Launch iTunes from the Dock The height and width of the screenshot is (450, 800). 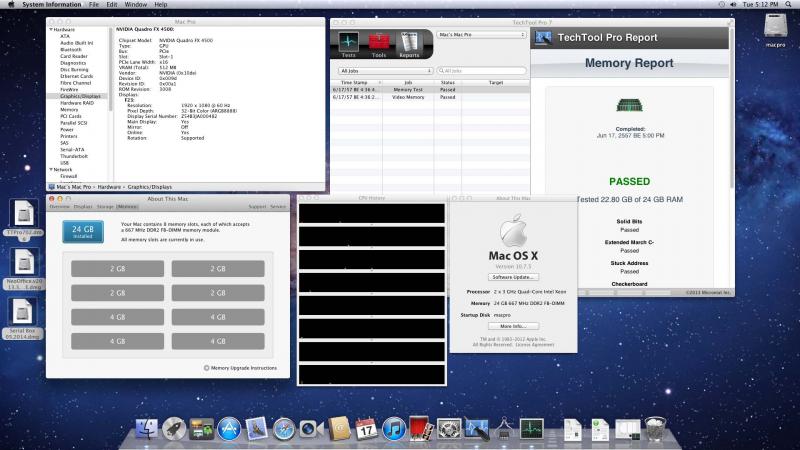[x=394, y=430]
